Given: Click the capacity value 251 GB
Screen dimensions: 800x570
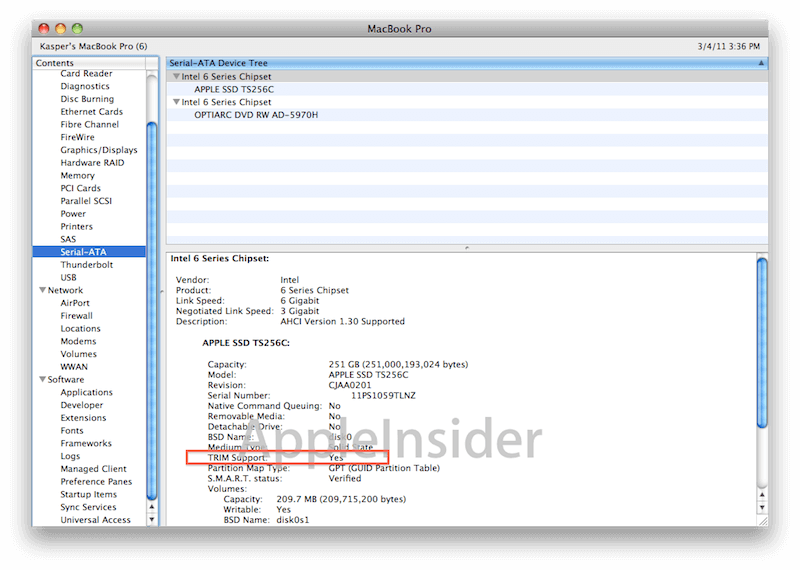Looking at the screenshot, I should [x=398, y=364].
